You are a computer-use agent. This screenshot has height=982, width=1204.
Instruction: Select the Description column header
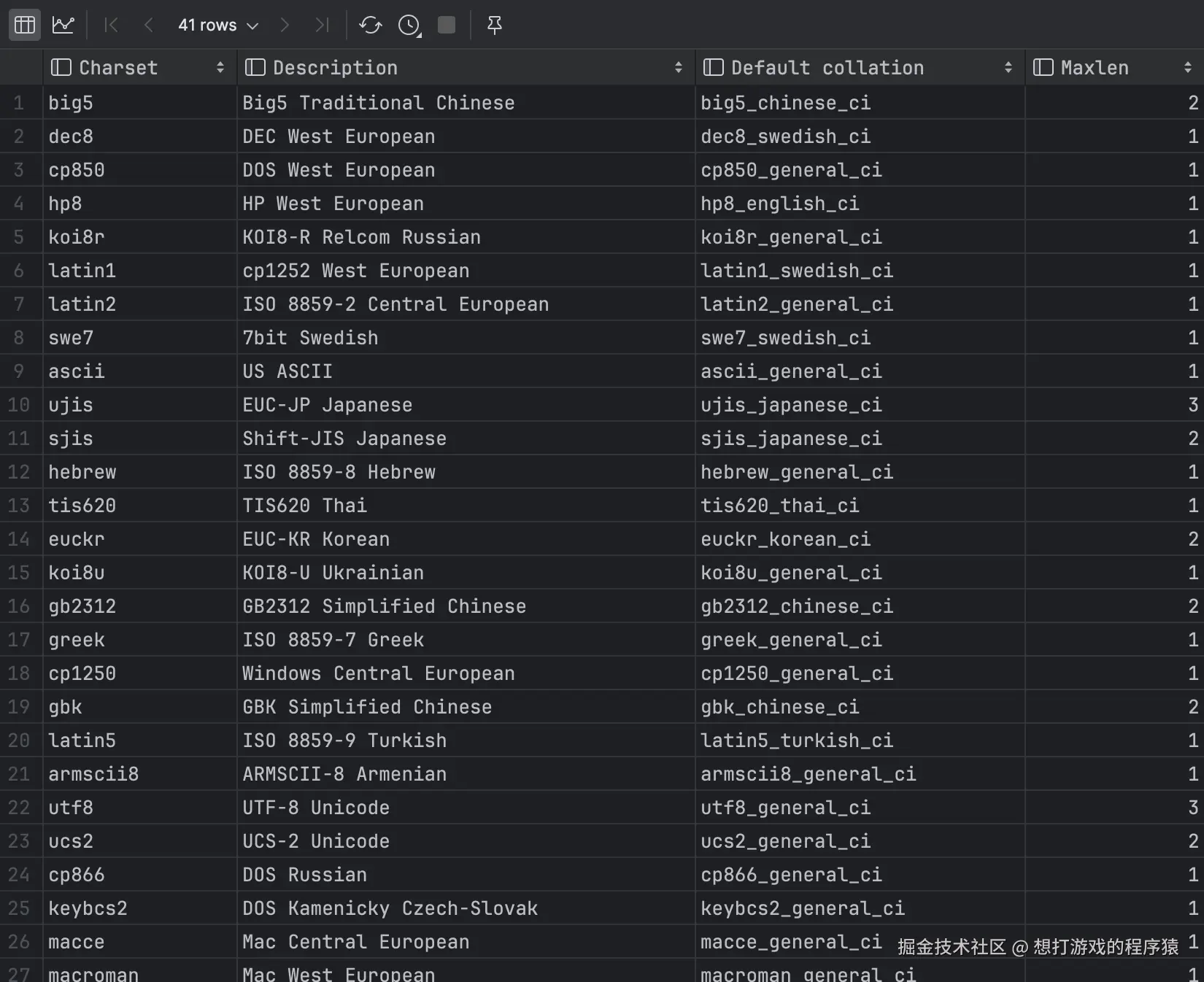click(x=335, y=68)
